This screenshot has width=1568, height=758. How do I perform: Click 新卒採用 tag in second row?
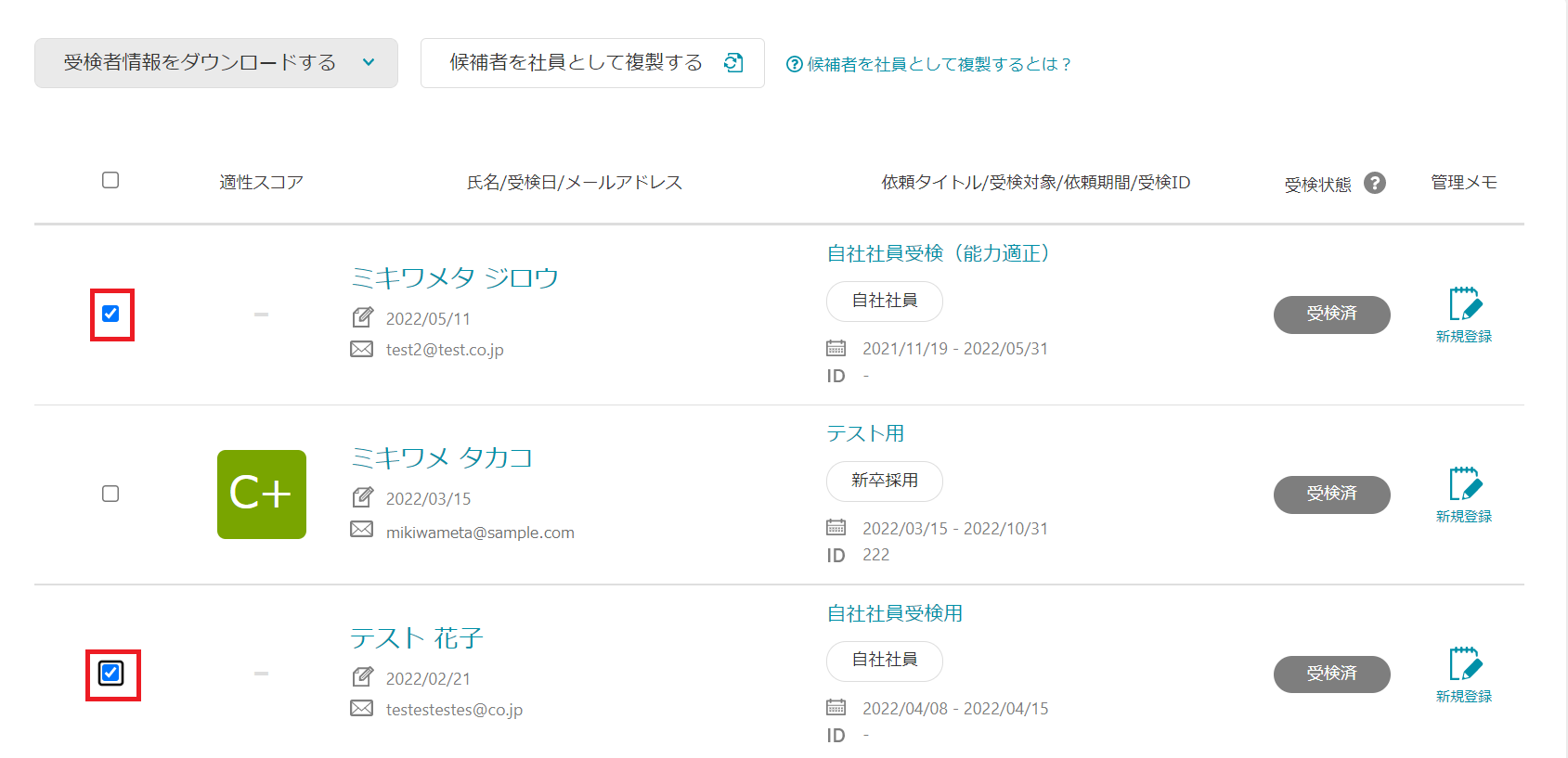tap(884, 481)
